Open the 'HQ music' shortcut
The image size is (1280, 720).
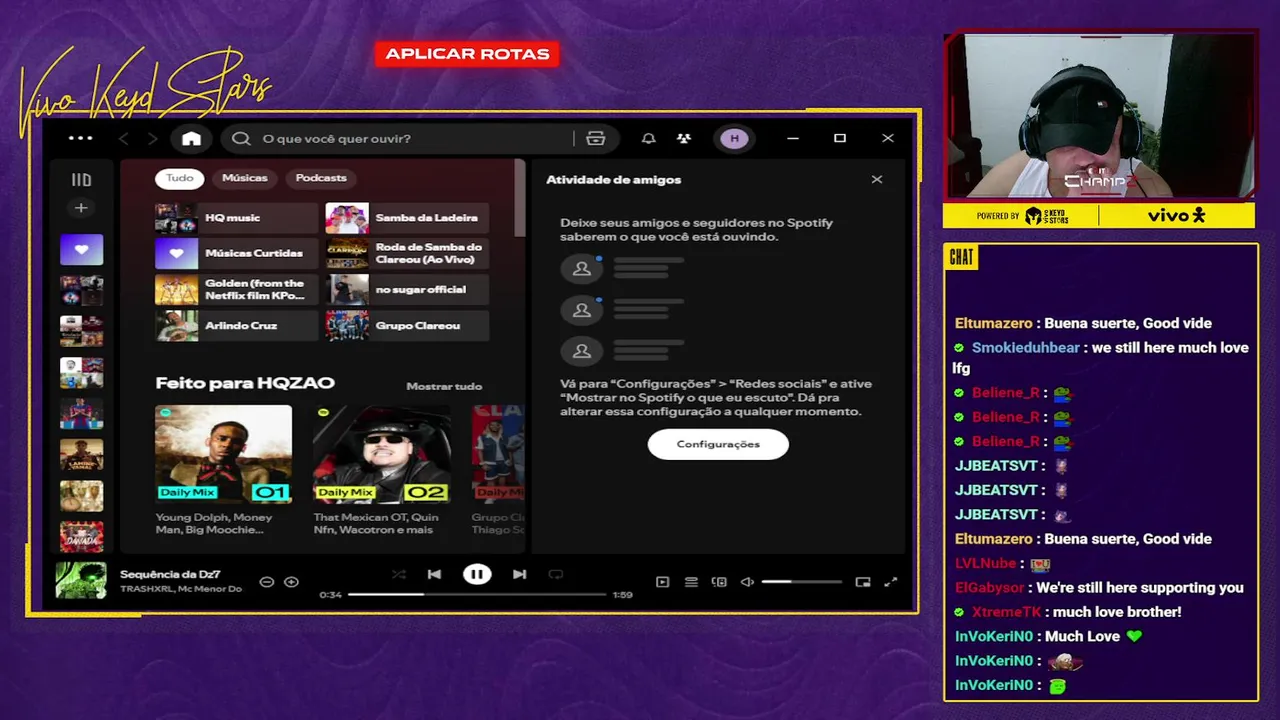236,218
